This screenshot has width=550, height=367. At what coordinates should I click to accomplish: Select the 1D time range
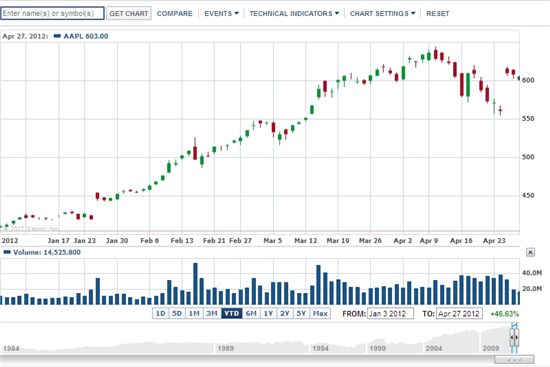point(161,313)
